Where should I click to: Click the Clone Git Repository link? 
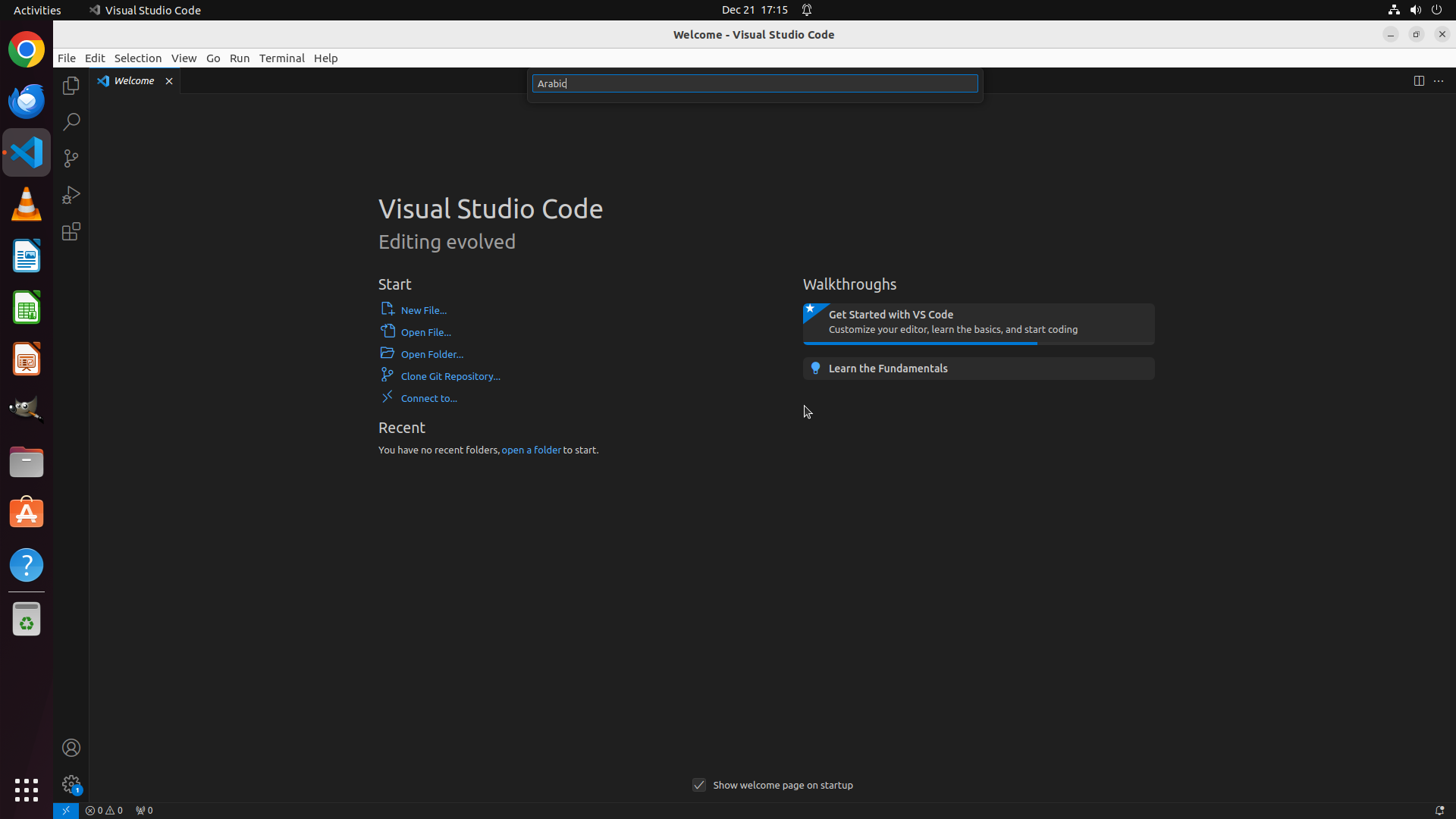point(450,376)
